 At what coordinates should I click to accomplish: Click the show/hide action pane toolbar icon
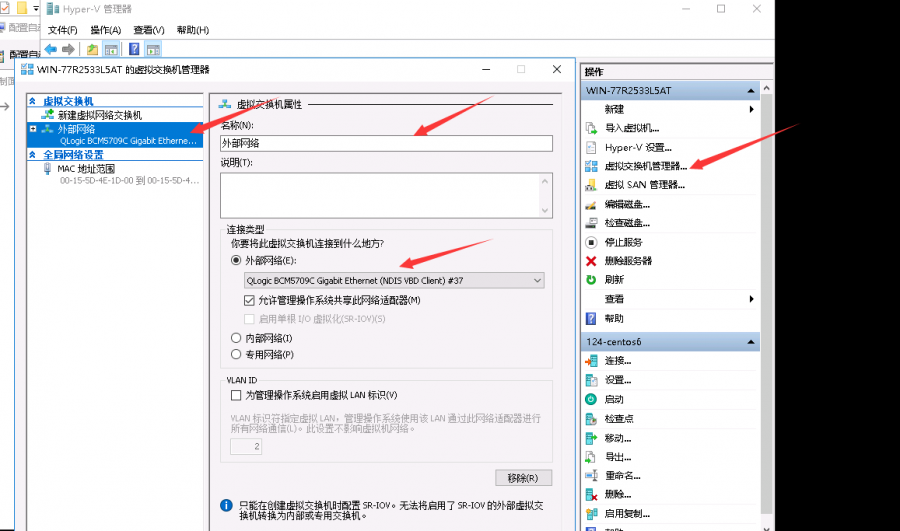[153, 49]
